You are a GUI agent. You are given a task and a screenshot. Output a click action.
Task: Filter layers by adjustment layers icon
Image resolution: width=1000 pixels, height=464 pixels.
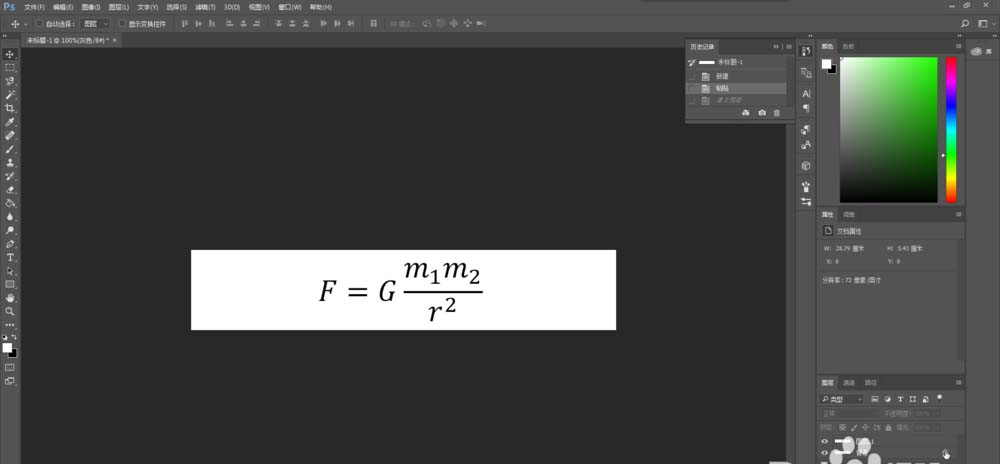click(887, 399)
